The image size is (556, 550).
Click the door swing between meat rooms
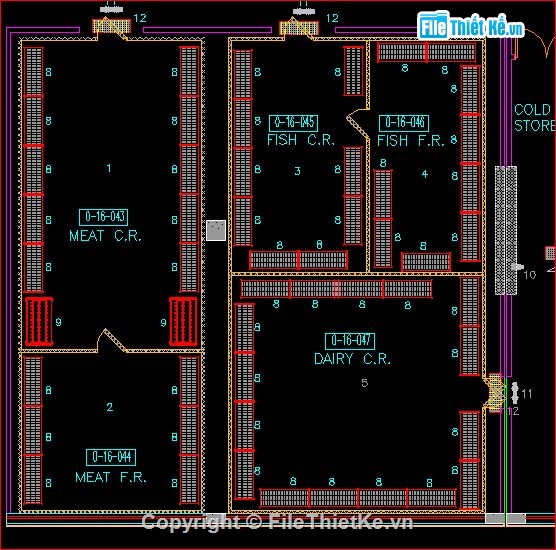click(x=112, y=340)
